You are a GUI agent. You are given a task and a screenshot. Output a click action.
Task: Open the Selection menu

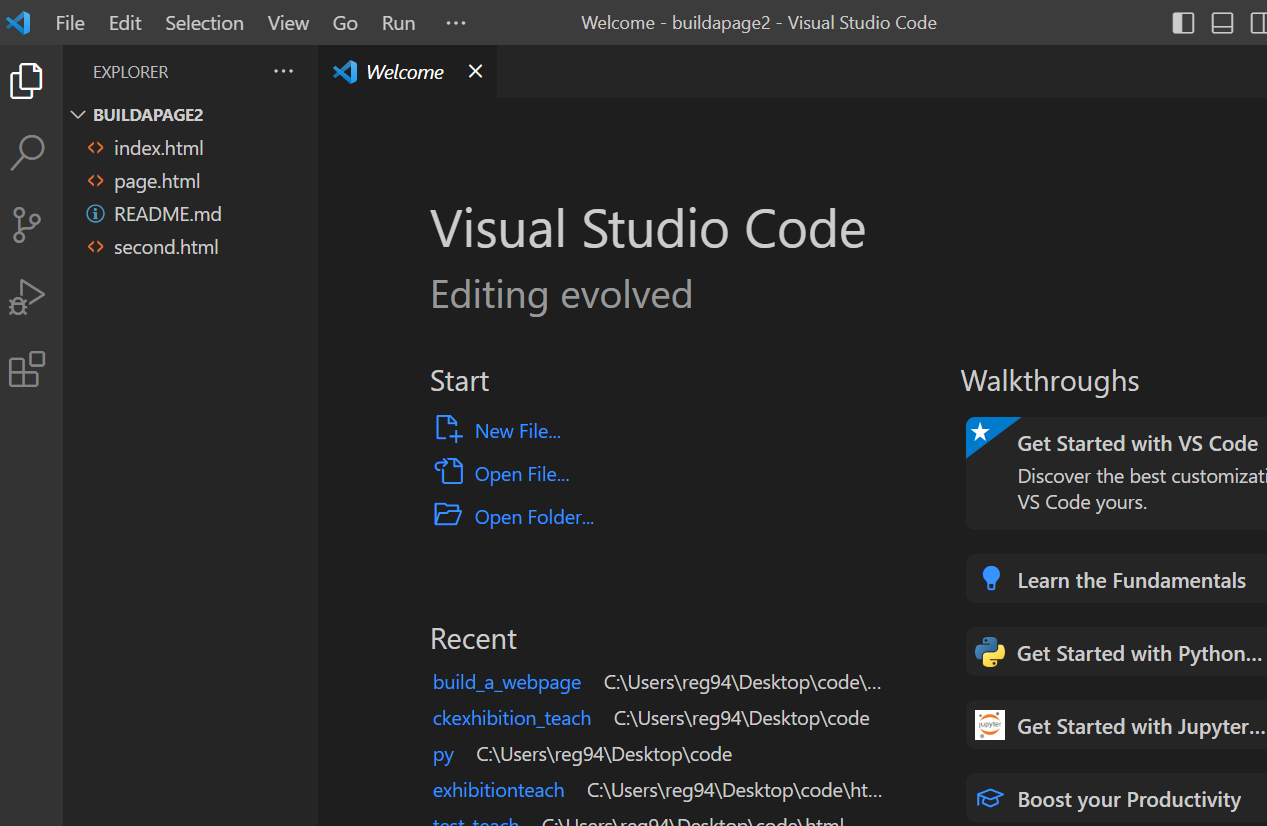point(205,22)
